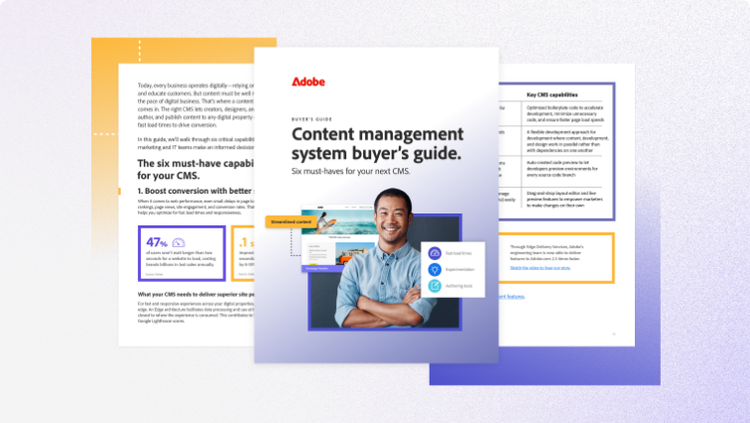The image size is (750, 423).
Task: Click the red Adobe logo
Action: (x=308, y=81)
